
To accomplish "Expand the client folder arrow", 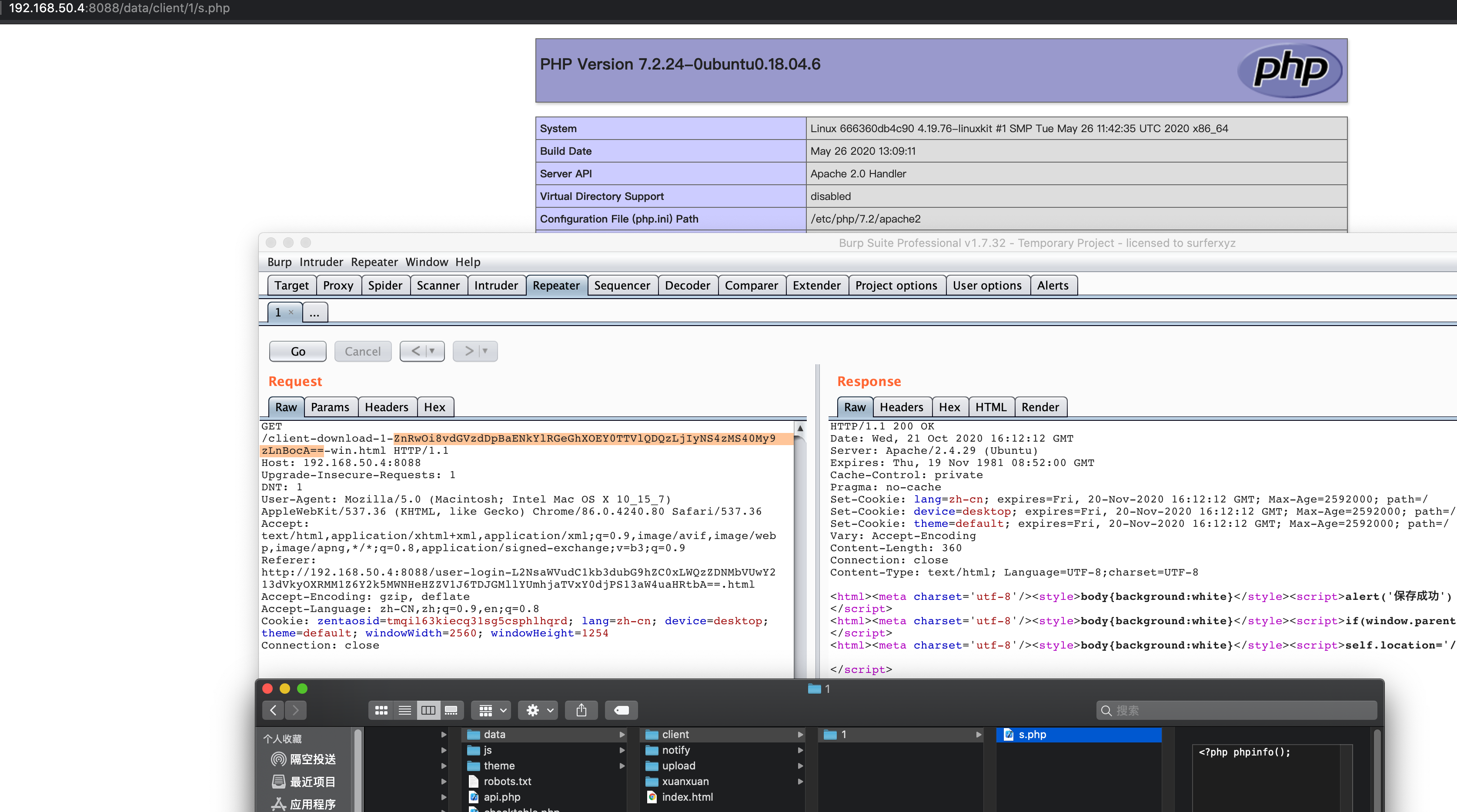I will click(800, 735).
